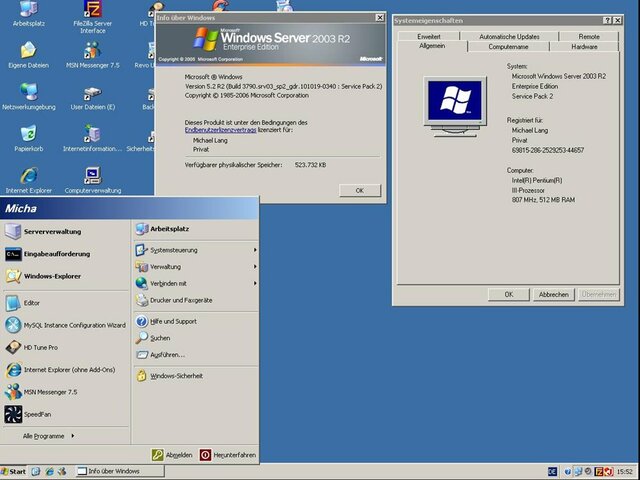Launch MSN Messenger 7.5 from the Start menu
640x480 pixels.
(x=64, y=392)
